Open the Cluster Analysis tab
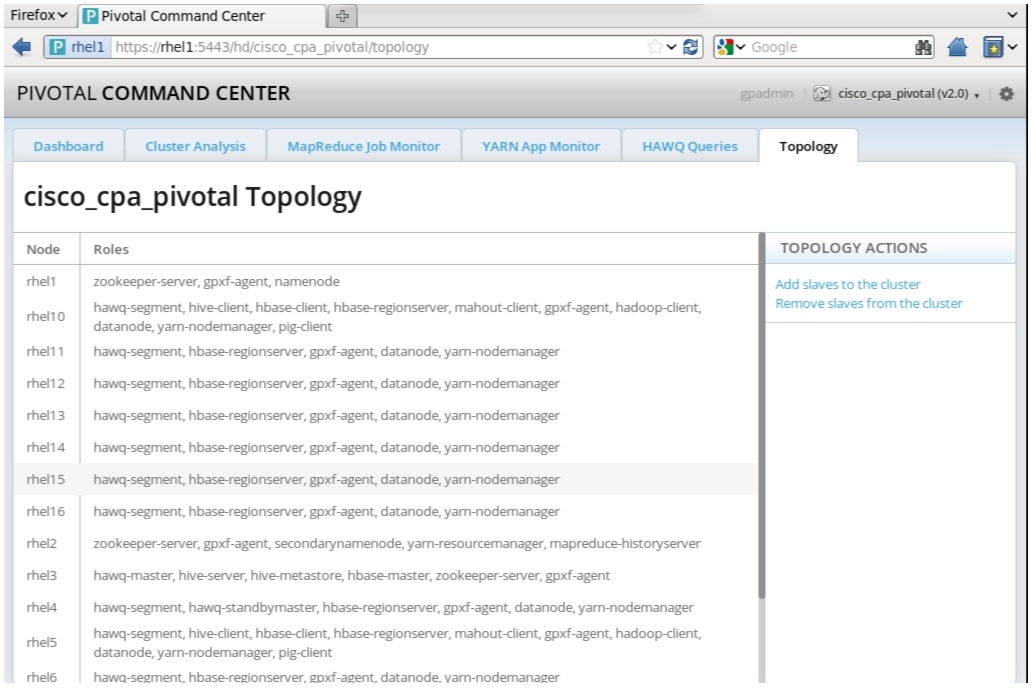The image size is (1032, 698). pos(195,146)
